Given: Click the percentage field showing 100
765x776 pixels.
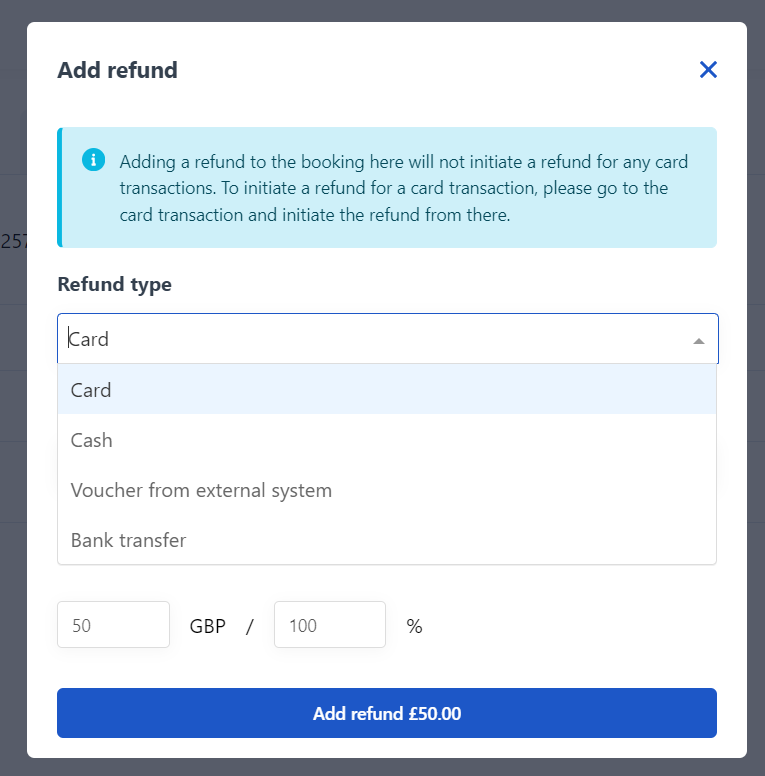Looking at the screenshot, I should tap(330, 625).
